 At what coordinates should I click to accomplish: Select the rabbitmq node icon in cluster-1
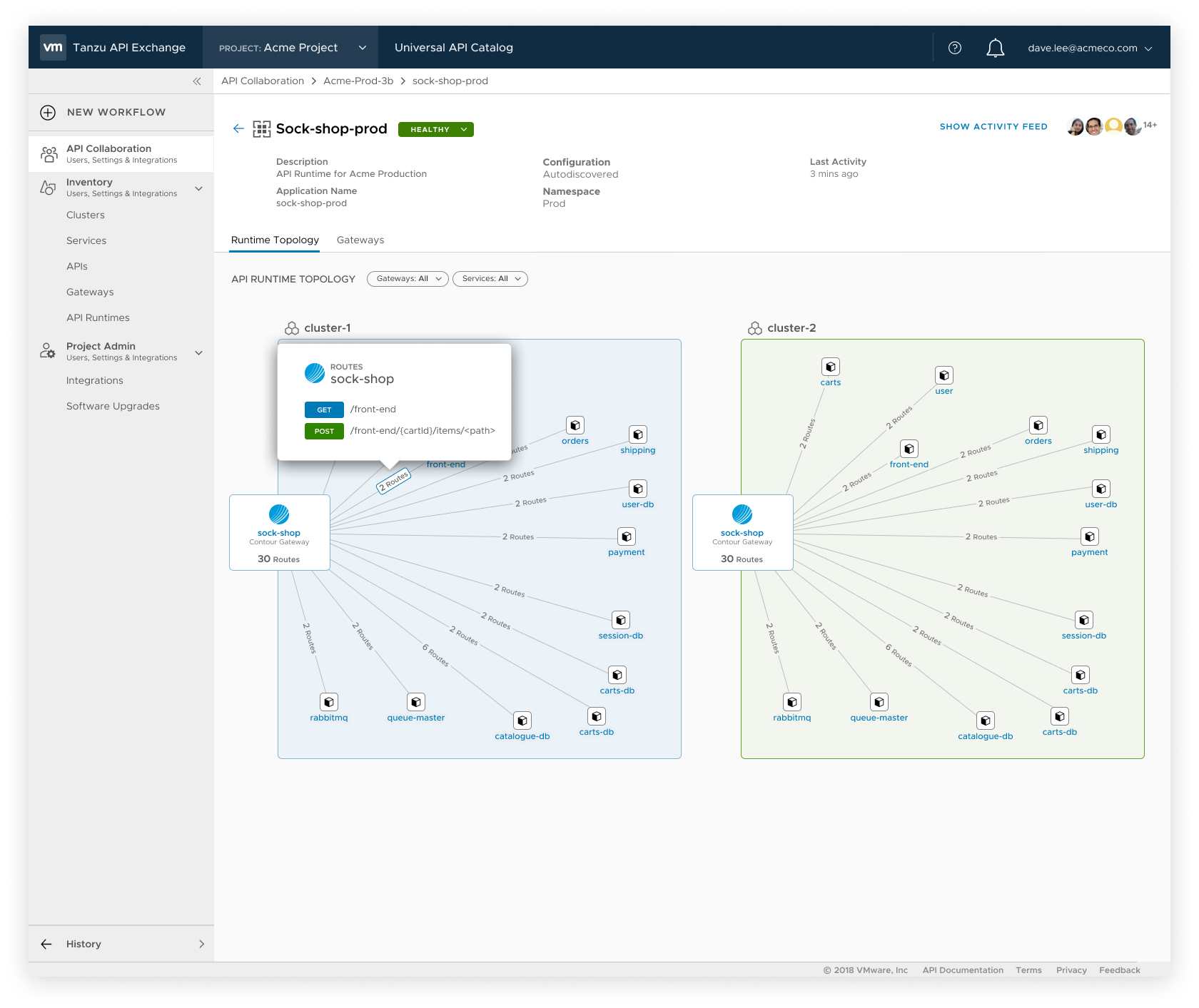click(x=329, y=702)
